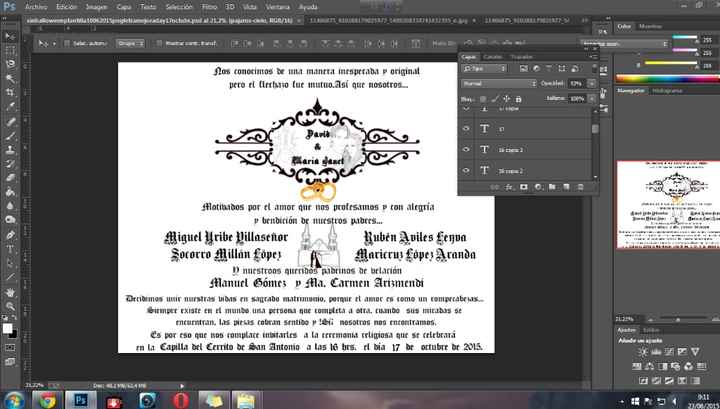Switch to the Muestras tab
The image size is (720, 409).
pos(650,26)
